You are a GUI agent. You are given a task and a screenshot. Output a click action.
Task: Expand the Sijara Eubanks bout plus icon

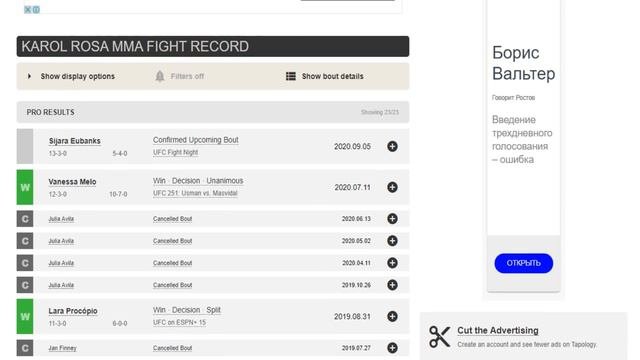click(392, 147)
